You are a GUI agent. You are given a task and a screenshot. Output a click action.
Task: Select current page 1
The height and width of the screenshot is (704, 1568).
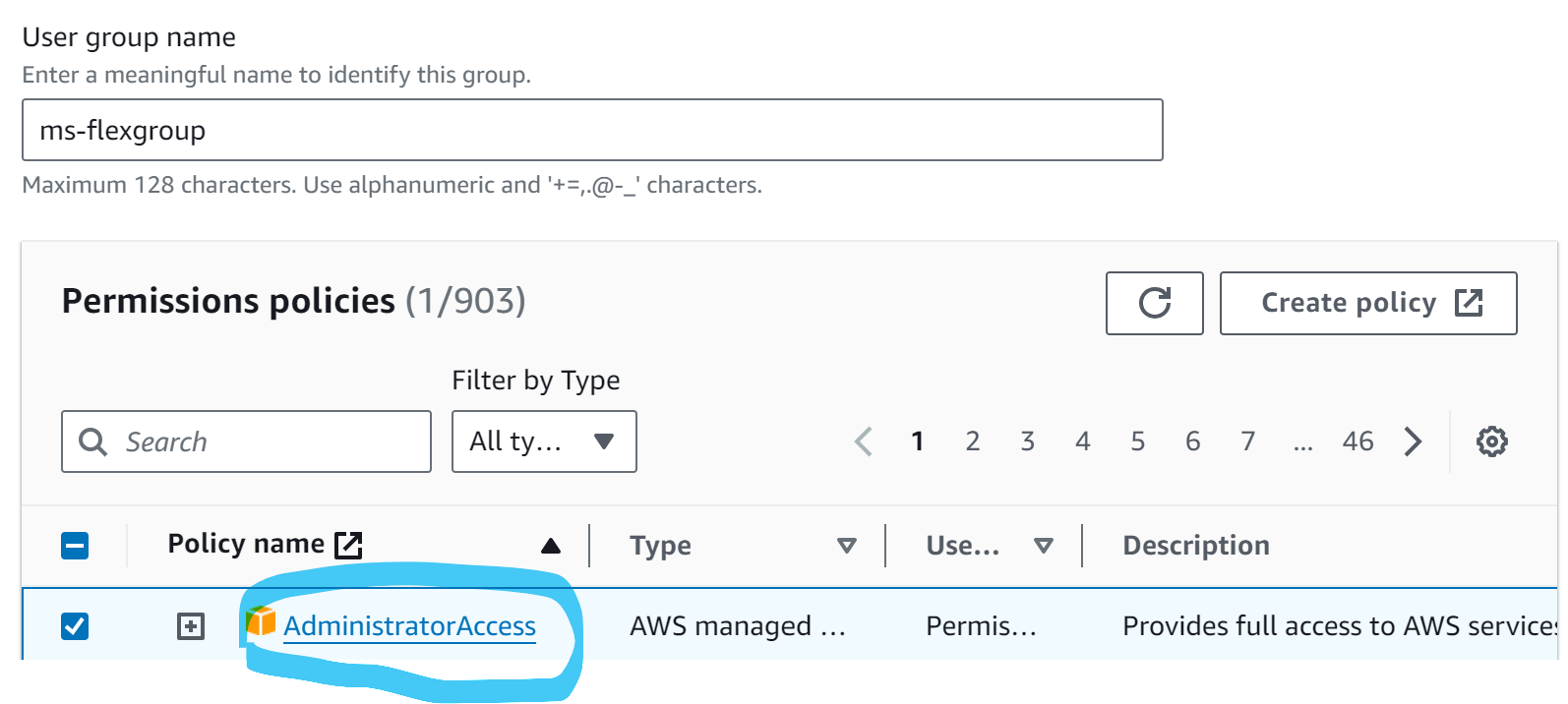click(917, 441)
